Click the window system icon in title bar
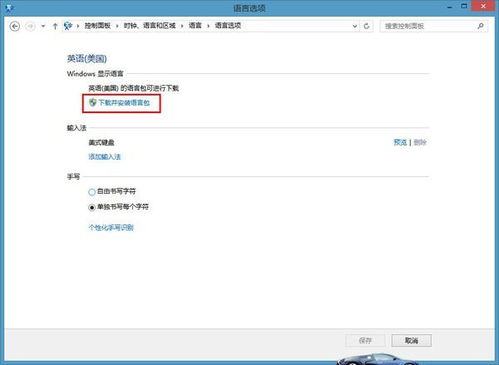The image size is (499, 365). [x=9, y=7]
